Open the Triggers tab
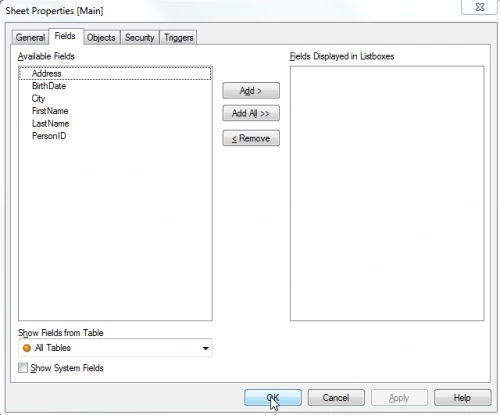 178,37
